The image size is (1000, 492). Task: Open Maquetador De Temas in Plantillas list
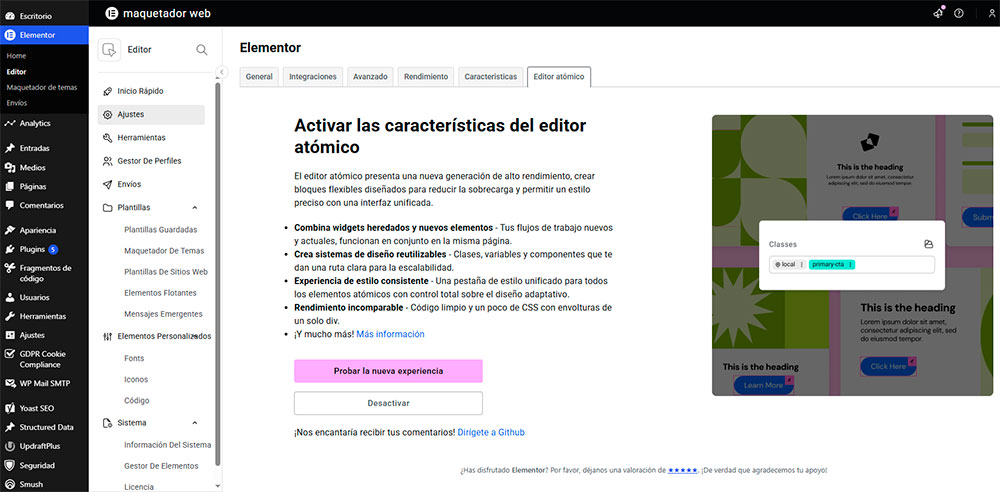pyautogui.click(x=164, y=251)
